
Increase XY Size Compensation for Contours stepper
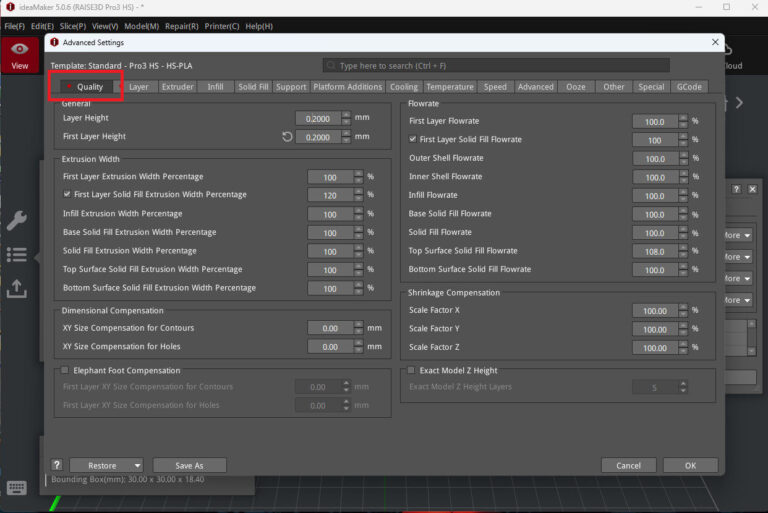[x=359, y=324]
